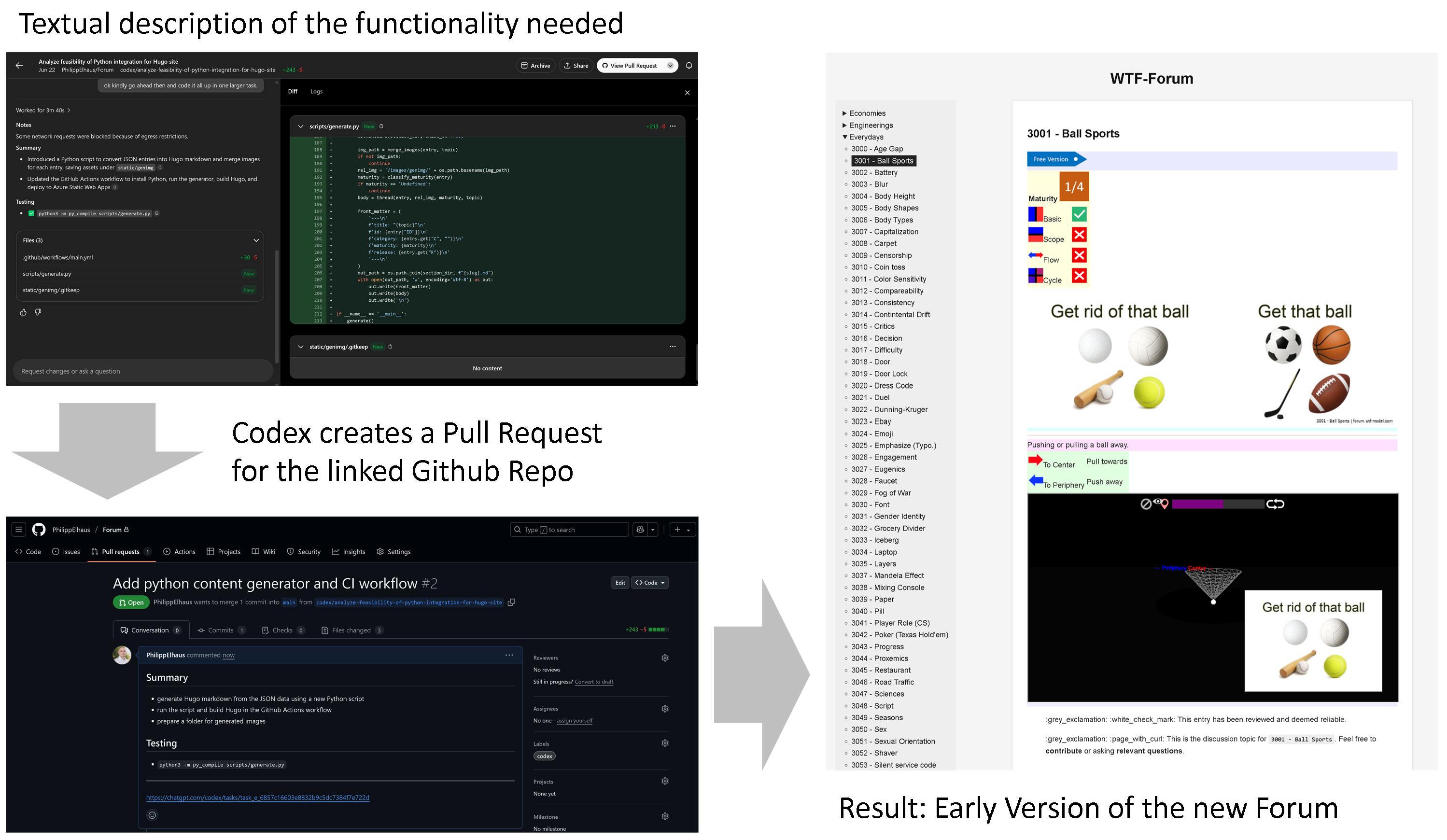Toggle the Scope maturity red cross box
This screenshot has width=1447, height=840.
[x=1080, y=235]
